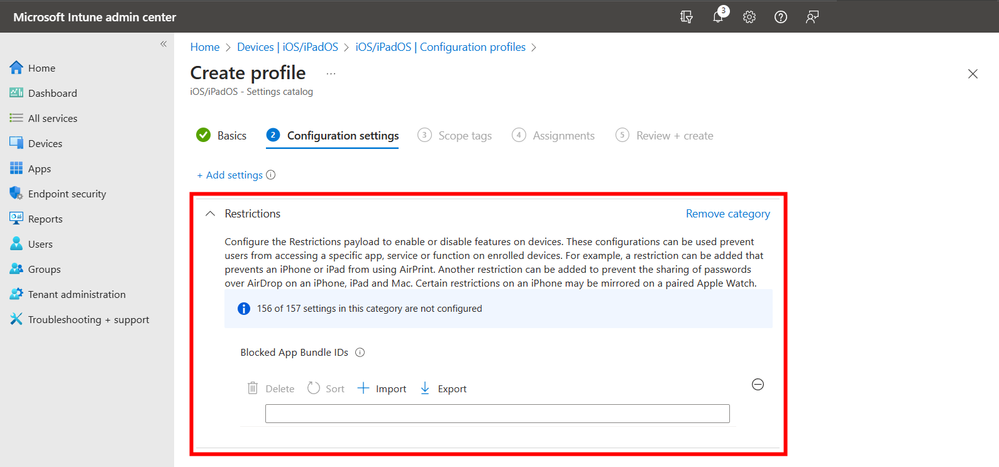Click the "156 of 157 settings" banner text
This screenshot has width=999, height=467.
pos(370,309)
